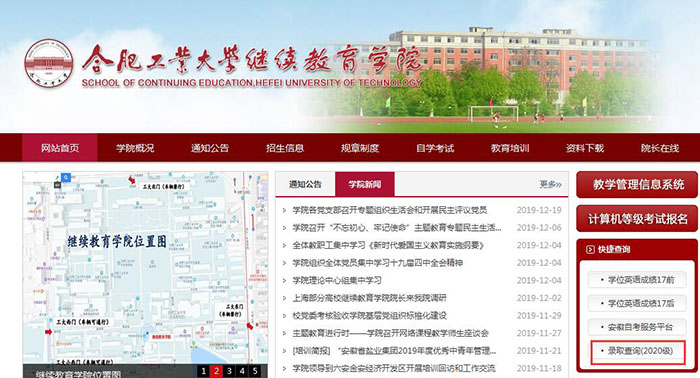Select slide 3 in the image carousel
700x378 pixels.
coord(229,371)
